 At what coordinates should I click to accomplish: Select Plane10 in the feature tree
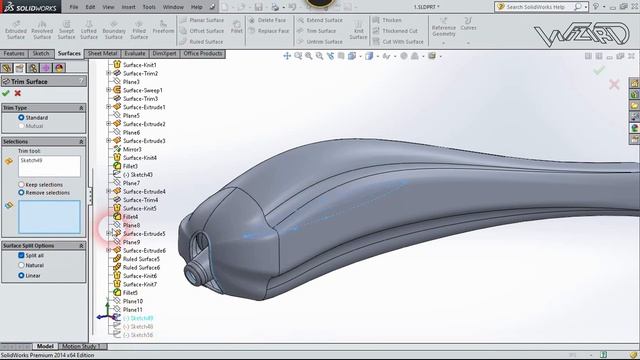(x=133, y=301)
